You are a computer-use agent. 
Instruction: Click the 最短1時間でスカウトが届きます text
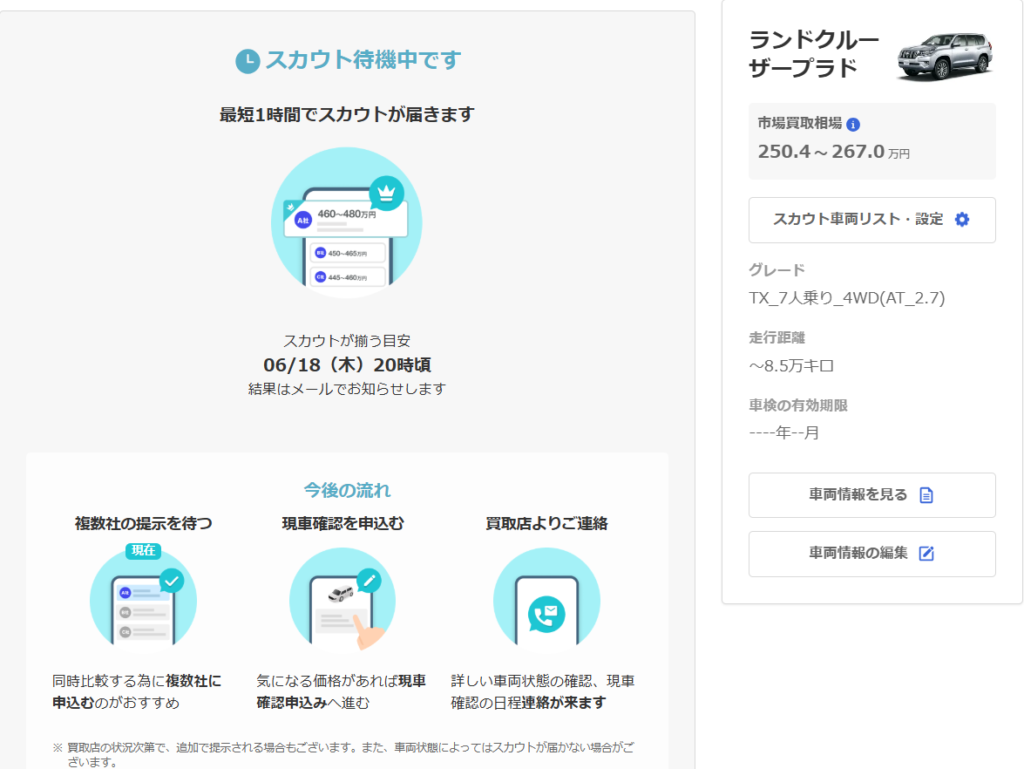347,115
